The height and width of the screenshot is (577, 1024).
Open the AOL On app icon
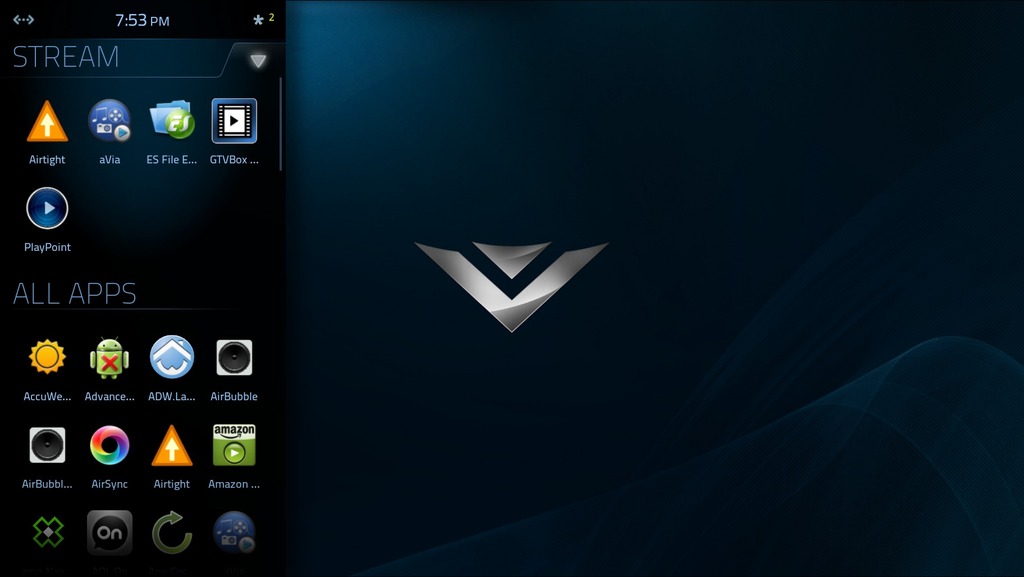point(110,533)
